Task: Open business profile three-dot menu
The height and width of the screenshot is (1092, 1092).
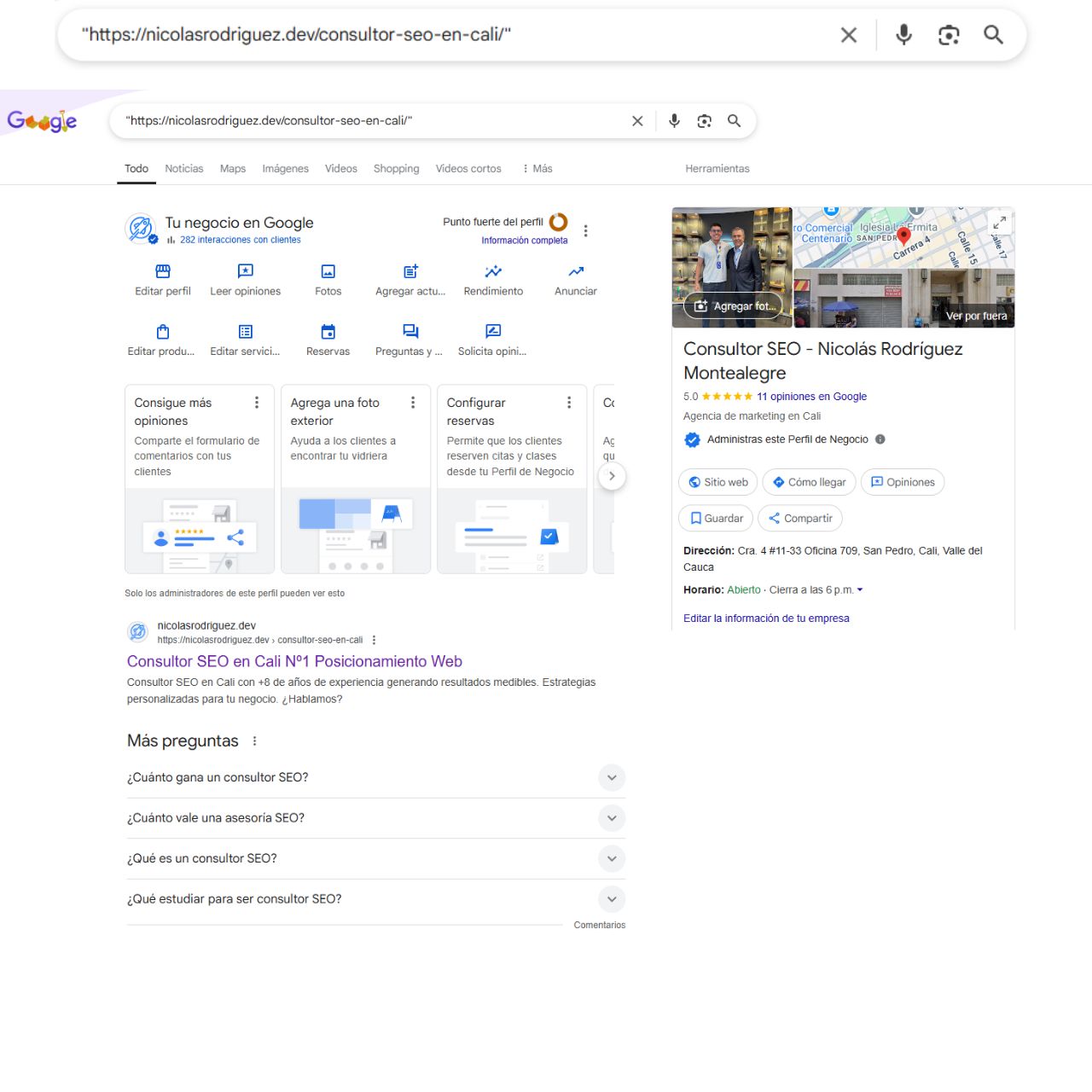Action: tap(585, 231)
